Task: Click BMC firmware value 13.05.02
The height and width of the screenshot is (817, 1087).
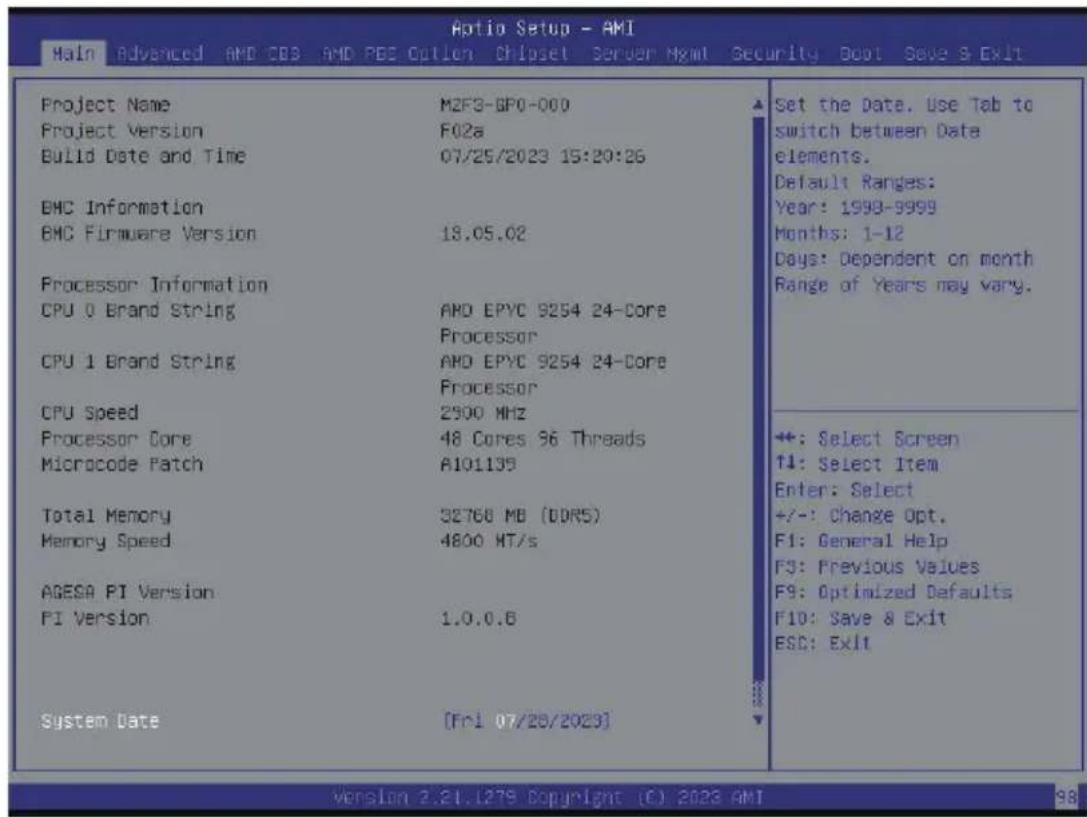Action: 483,234
